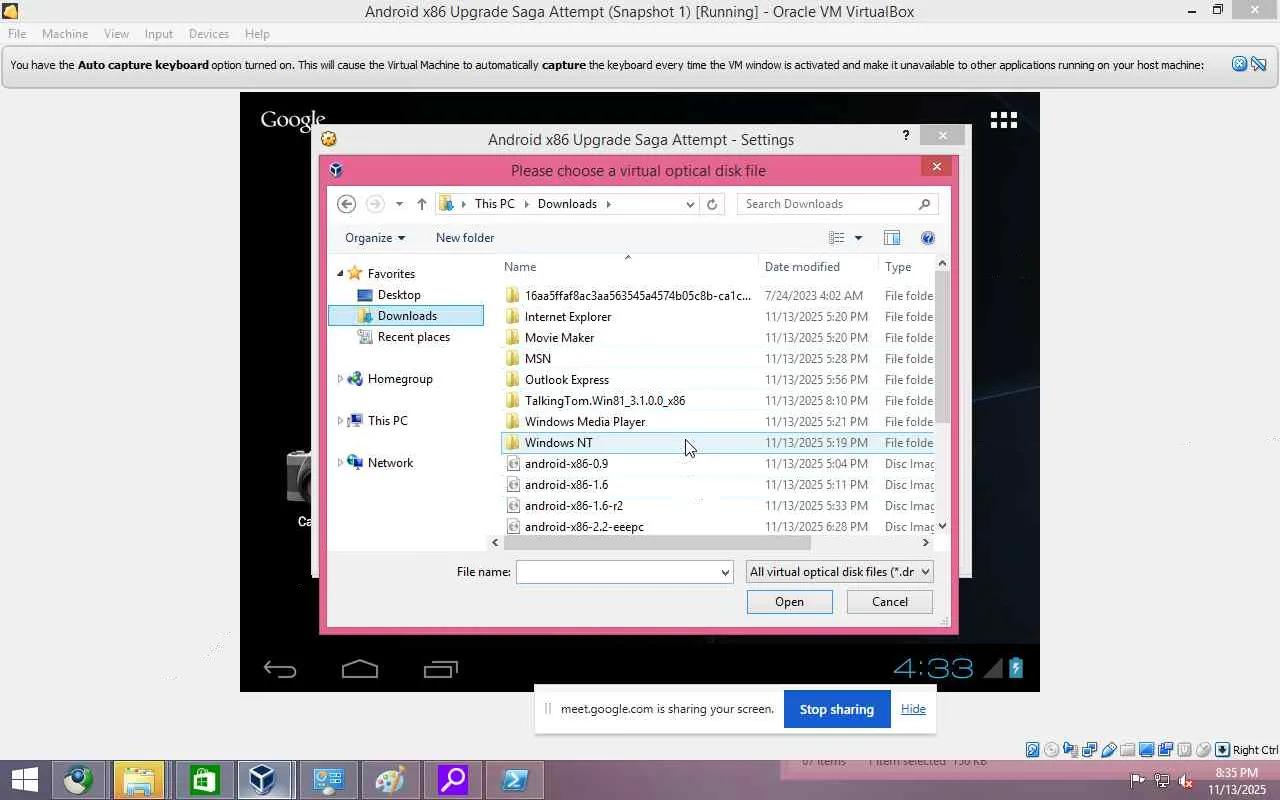Change the file view layout icon
1280x800 pixels.
coord(837,238)
